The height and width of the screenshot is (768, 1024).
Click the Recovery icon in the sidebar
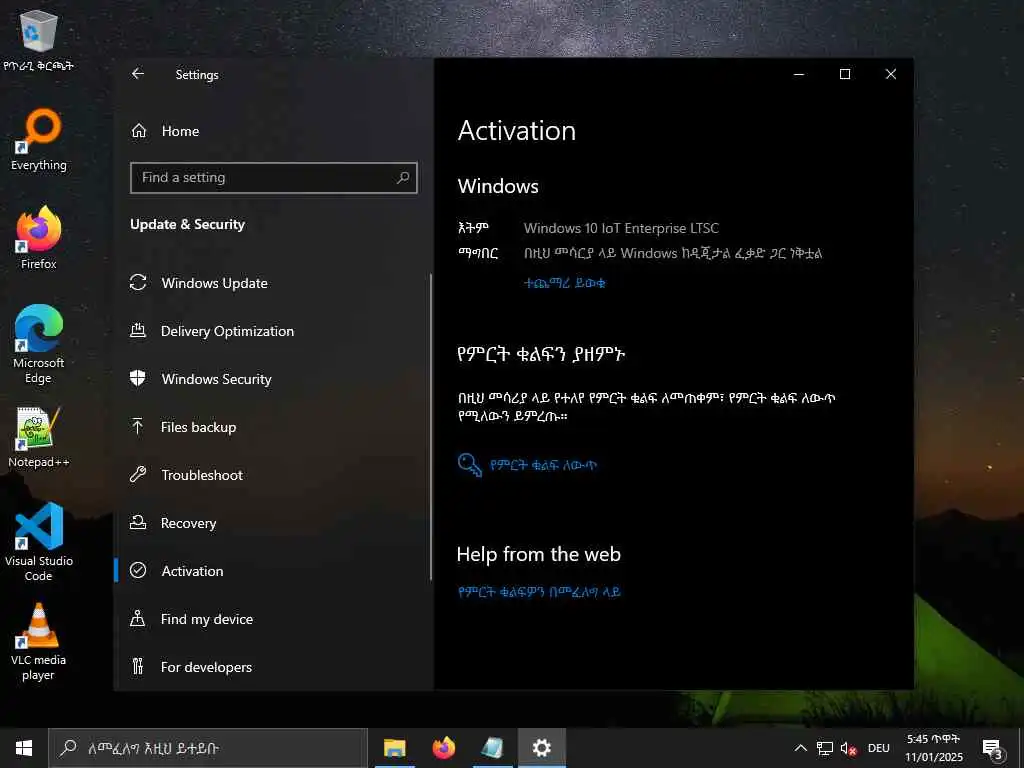138,522
